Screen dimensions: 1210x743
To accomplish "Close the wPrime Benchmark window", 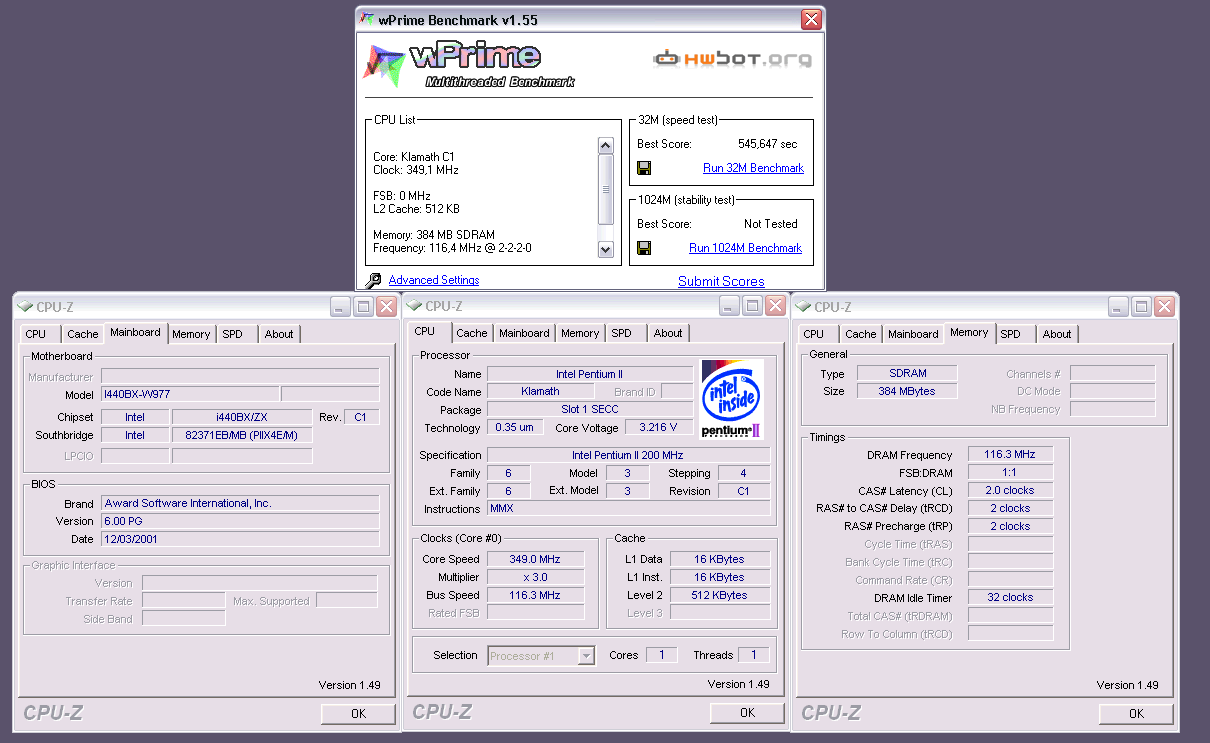I will coord(811,19).
